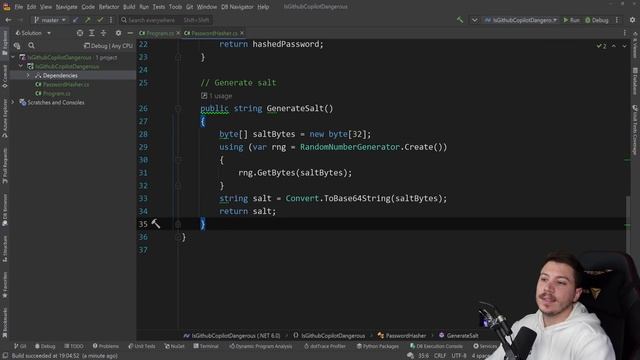Open the master branch dropdown
640x360 pixels.
pyautogui.click(x=50, y=20)
